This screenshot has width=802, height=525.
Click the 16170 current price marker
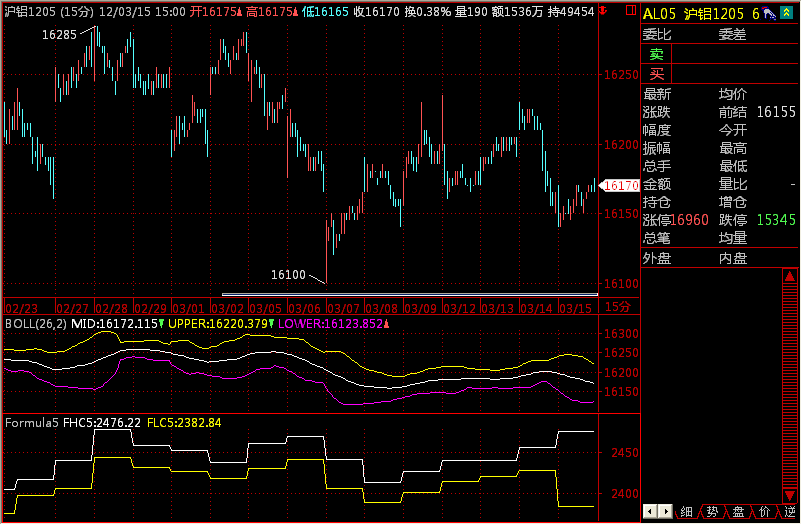click(x=621, y=186)
